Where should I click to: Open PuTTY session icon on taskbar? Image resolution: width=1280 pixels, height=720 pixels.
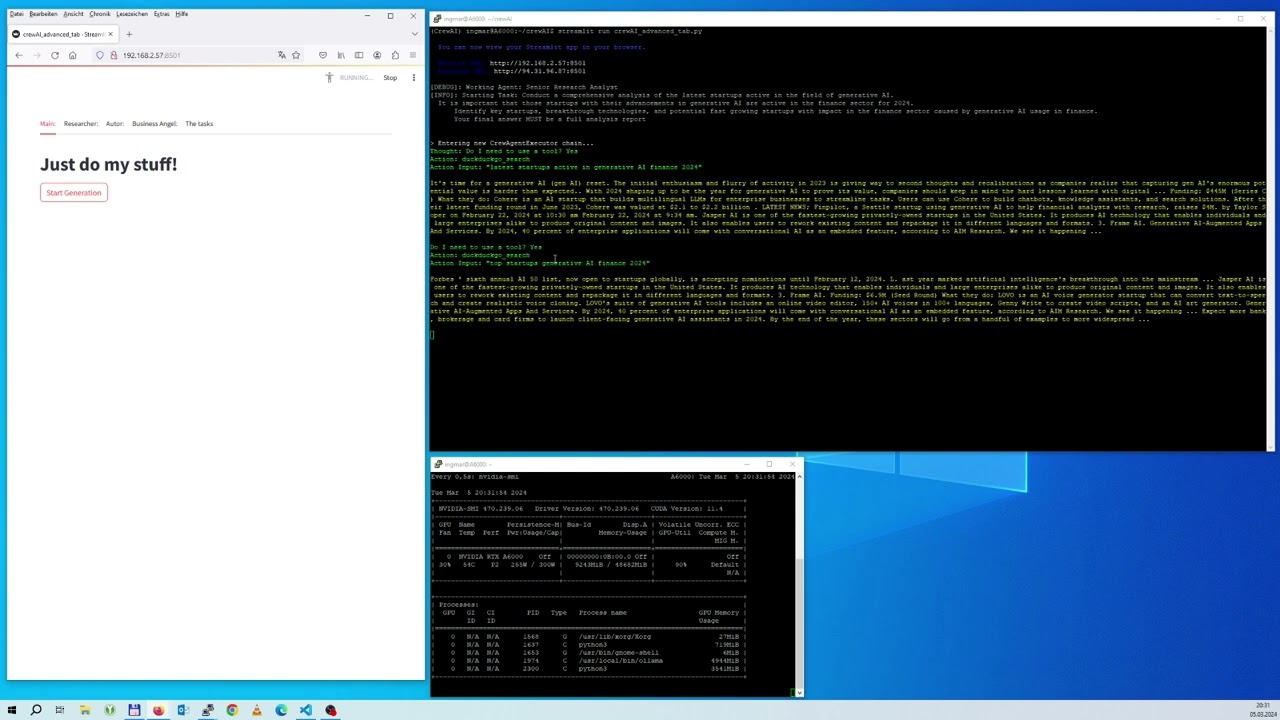207,710
